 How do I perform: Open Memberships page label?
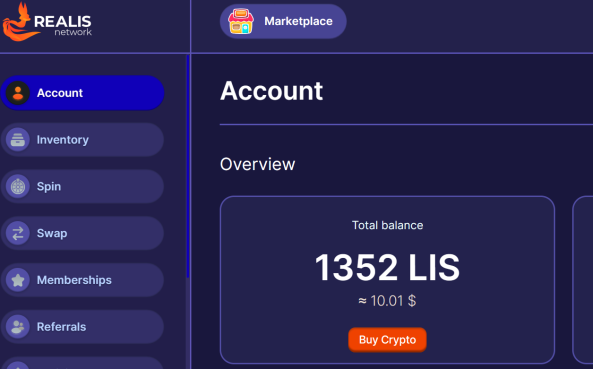tap(74, 280)
